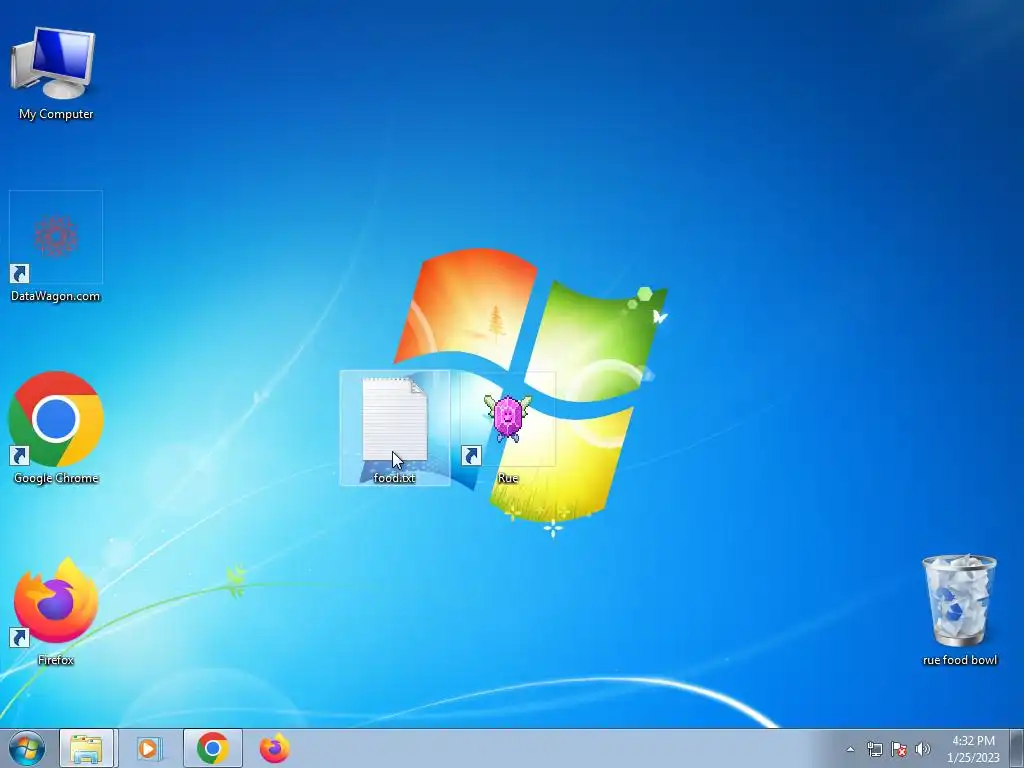The height and width of the screenshot is (768, 1024).
Task: Select the Firefox desktop shortcut
Action: [56, 601]
